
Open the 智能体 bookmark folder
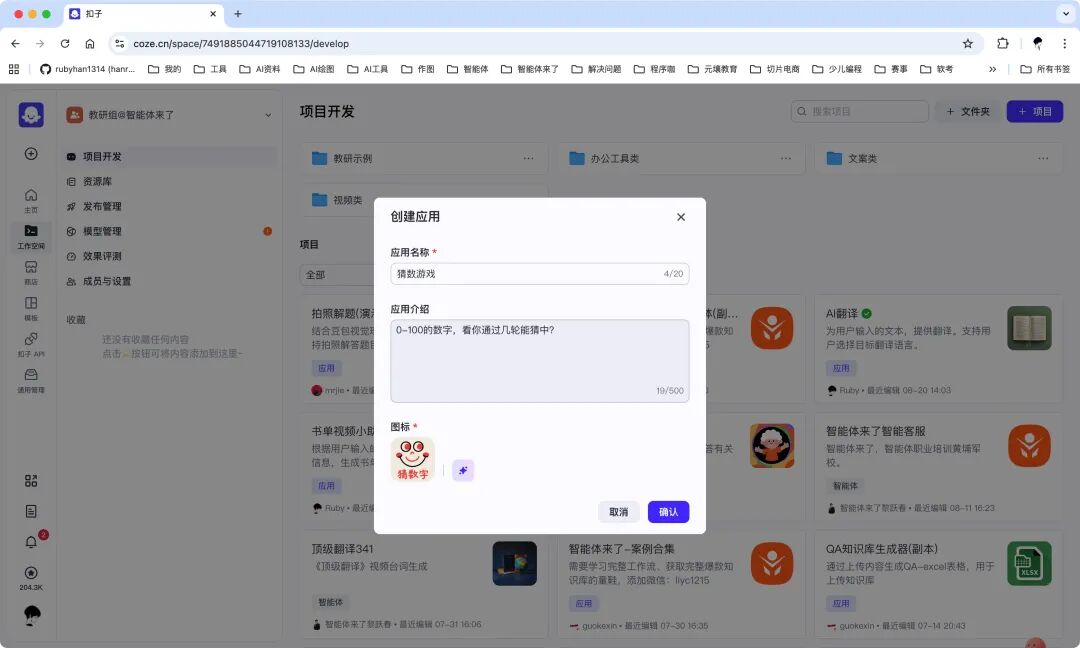coord(468,69)
